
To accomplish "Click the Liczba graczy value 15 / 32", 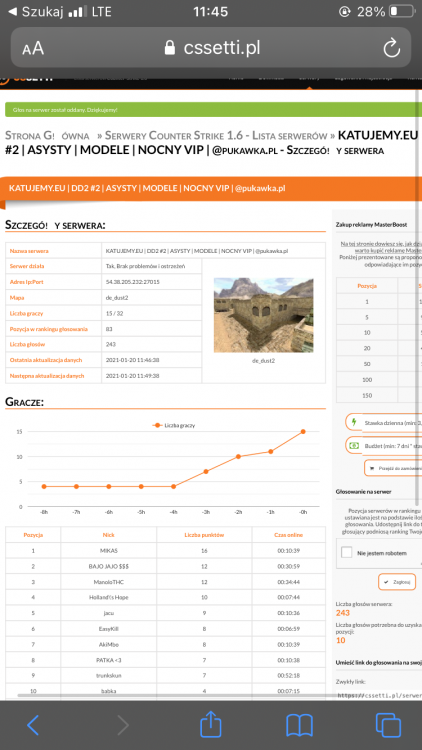I will point(114,313).
